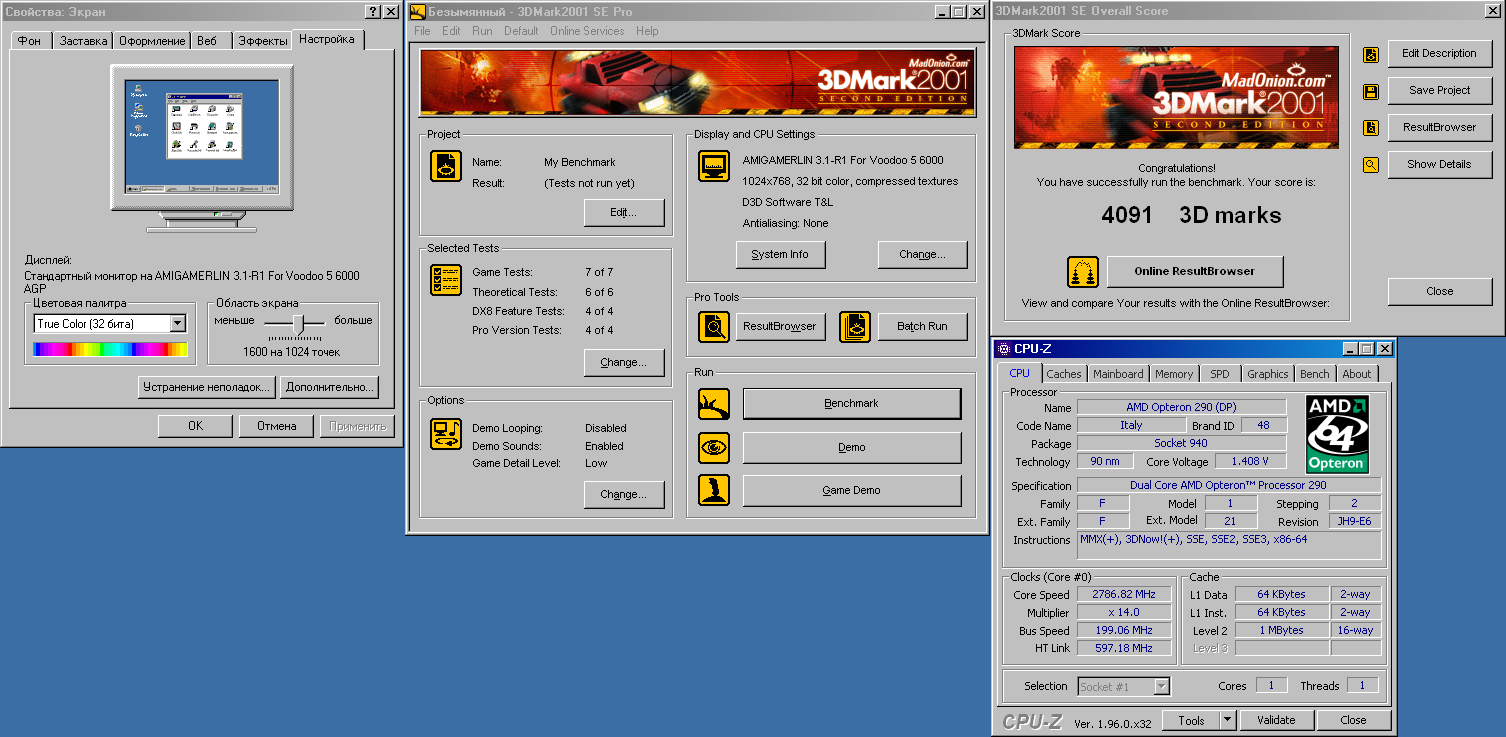Click the ResultBrowser magnifier icon in Pro Tools
This screenshot has height=737, width=1506.
point(714,327)
